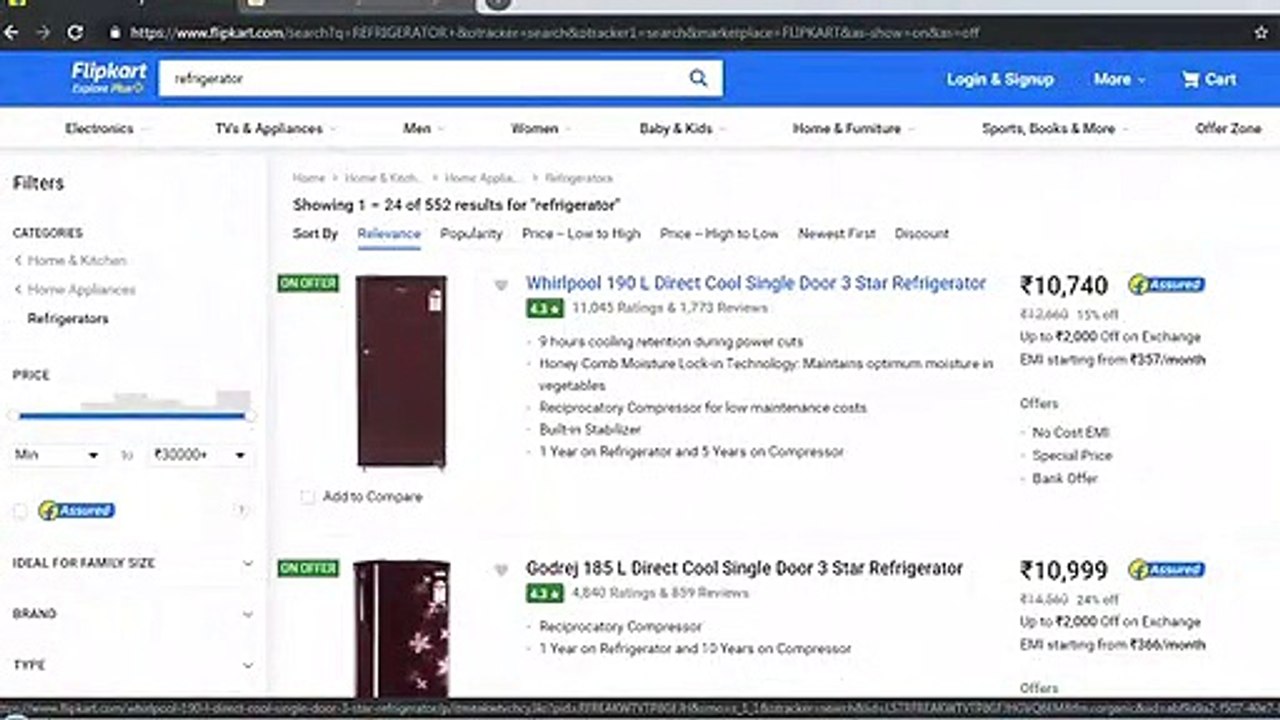Go to Offer Zone
Viewport: 1280px width, 720px height.
pyautogui.click(x=1228, y=128)
